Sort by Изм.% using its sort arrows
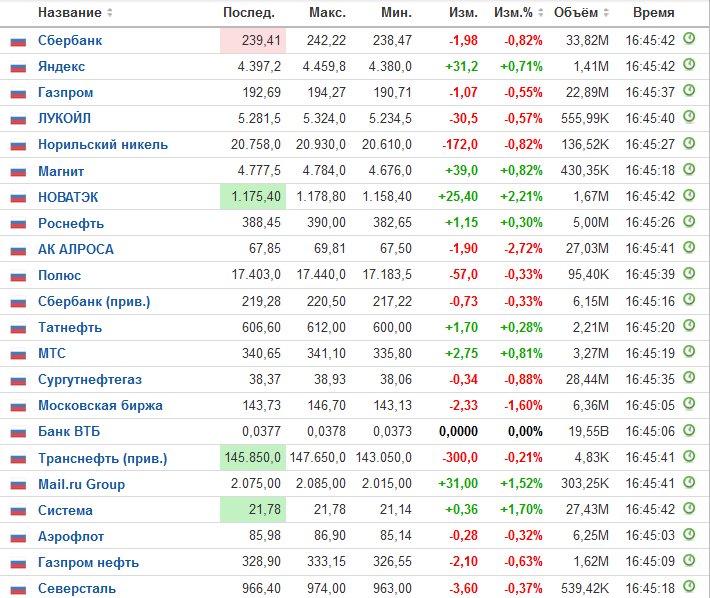The width and height of the screenshot is (710, 598). pyautogui.click(x=540, y=13)
